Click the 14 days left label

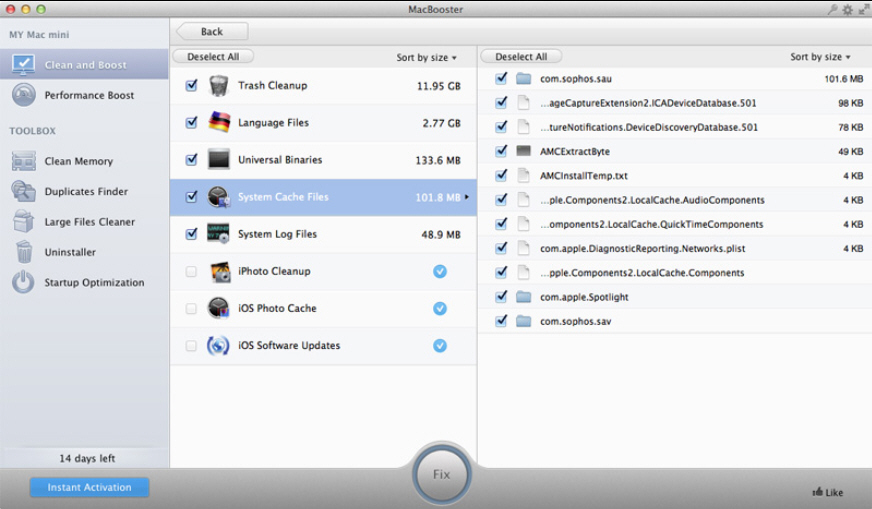click(87, 458)
